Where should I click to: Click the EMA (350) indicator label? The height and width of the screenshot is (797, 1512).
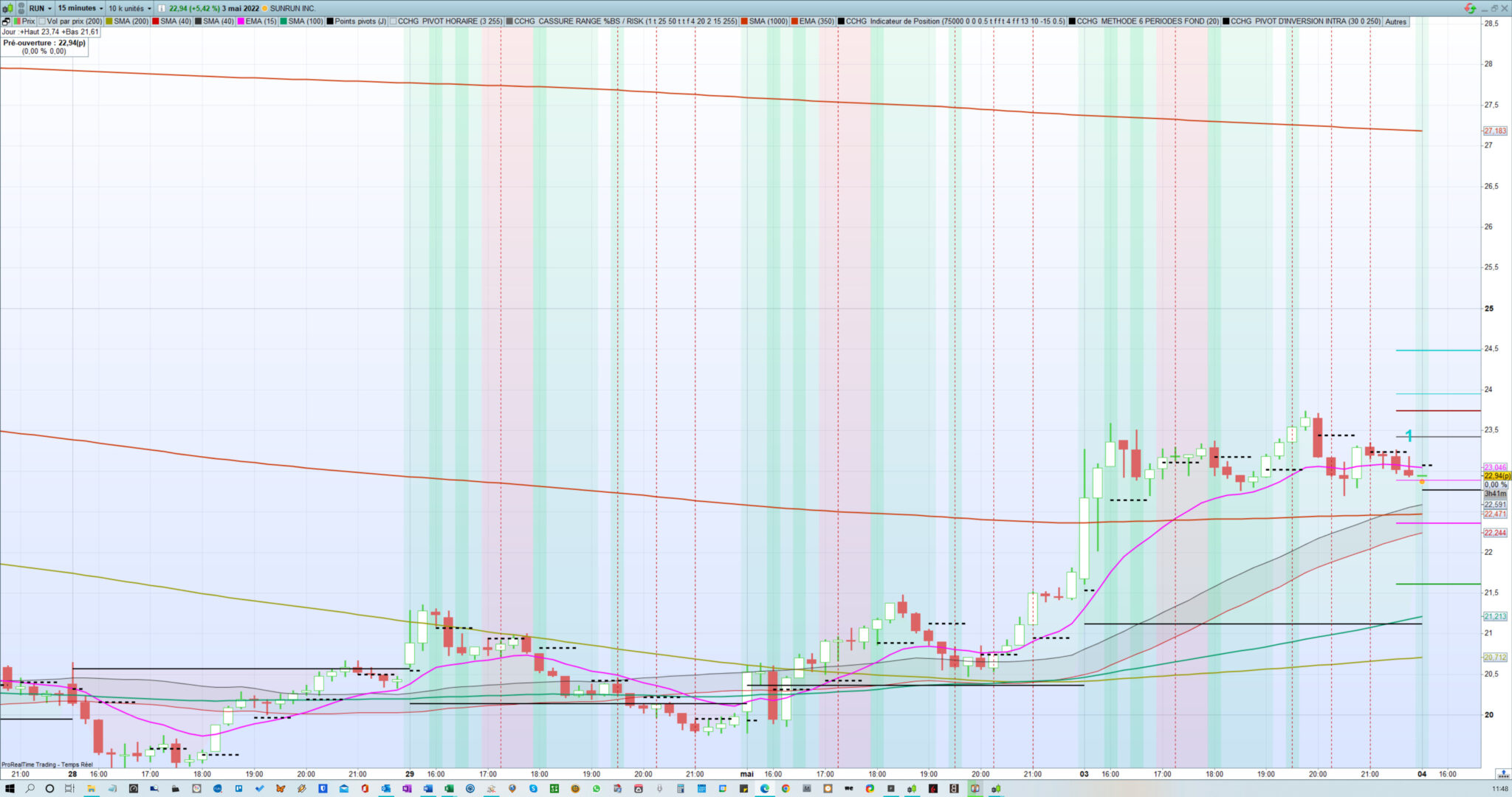(816, 21)
